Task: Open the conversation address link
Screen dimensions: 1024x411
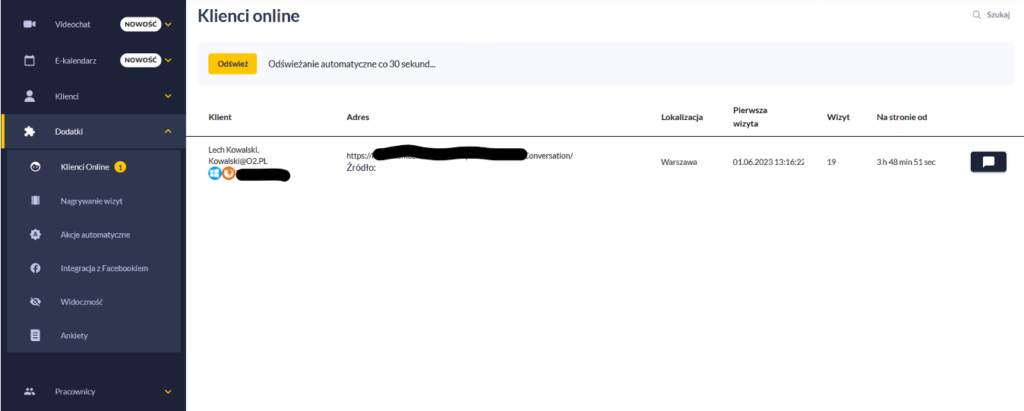Action: [460, 156]
